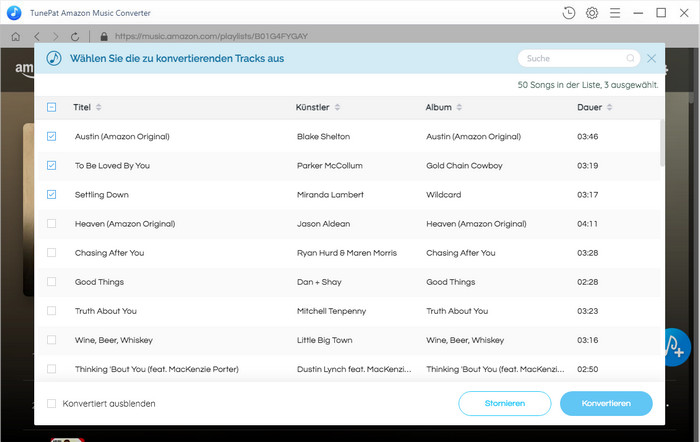Go to browser home icon

[x=16, y=37]
